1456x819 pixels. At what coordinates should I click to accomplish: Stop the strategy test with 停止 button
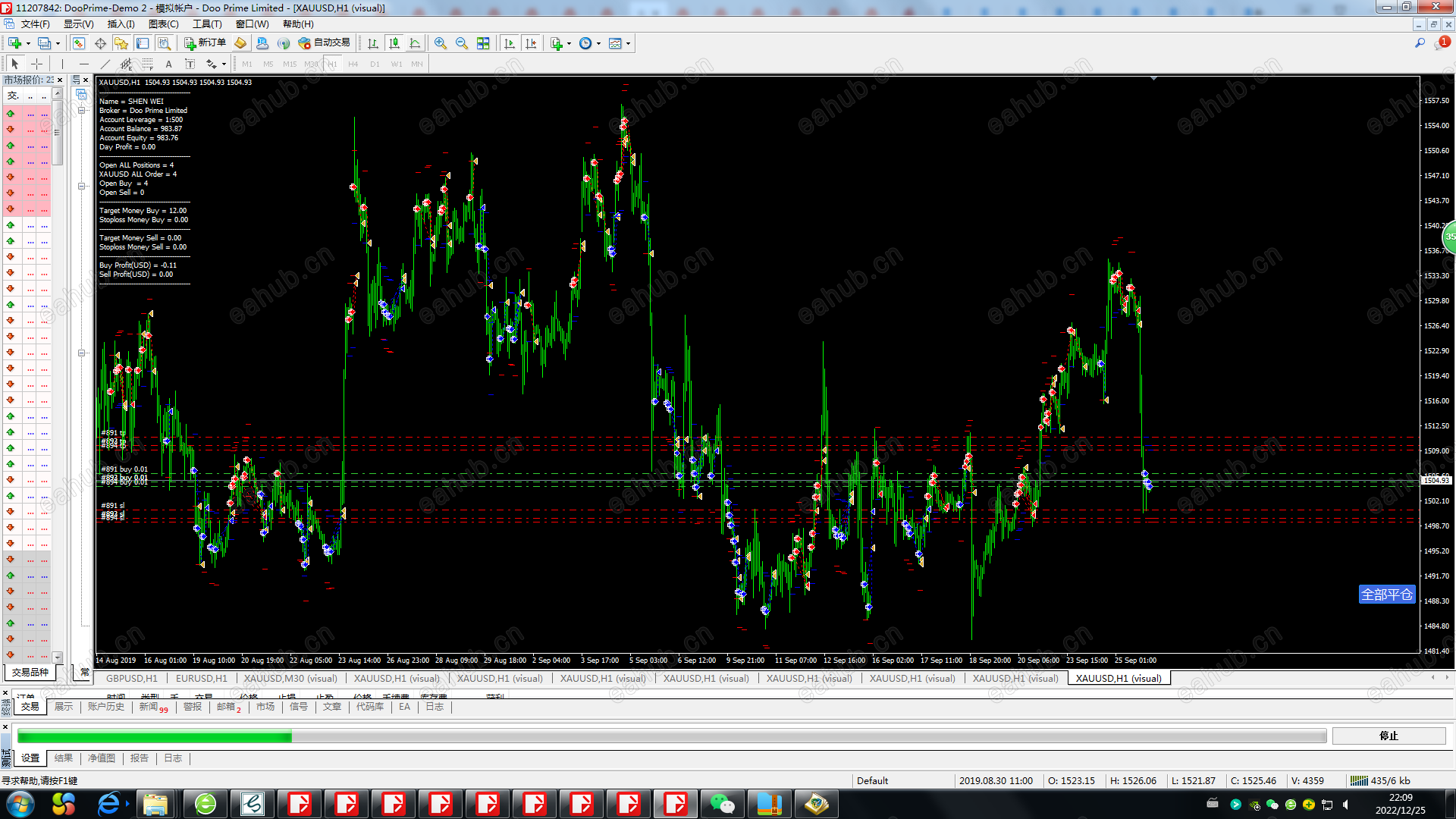tap(1388, 736)
